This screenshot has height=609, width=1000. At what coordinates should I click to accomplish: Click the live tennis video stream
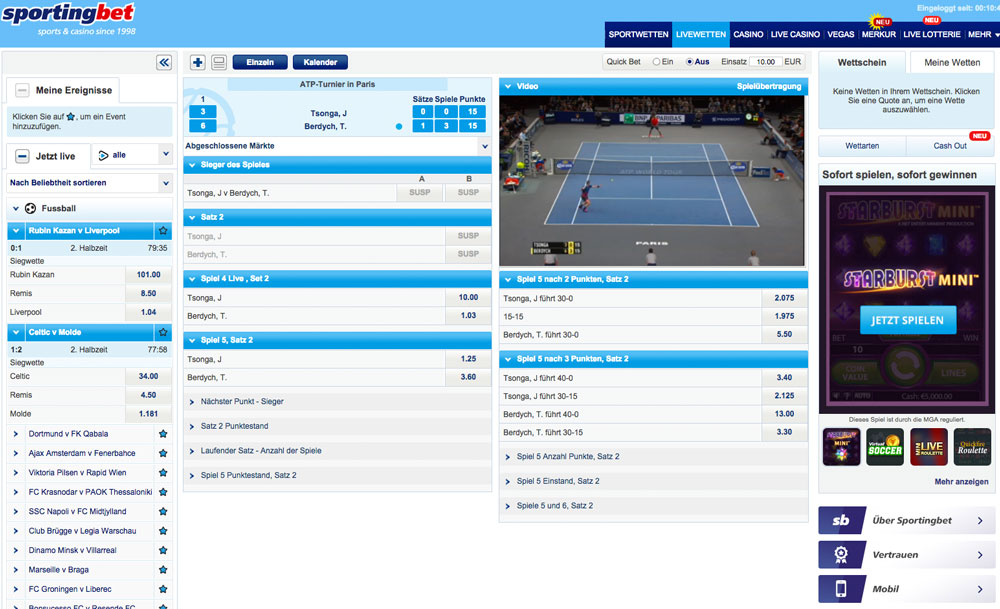coord(652,180)
